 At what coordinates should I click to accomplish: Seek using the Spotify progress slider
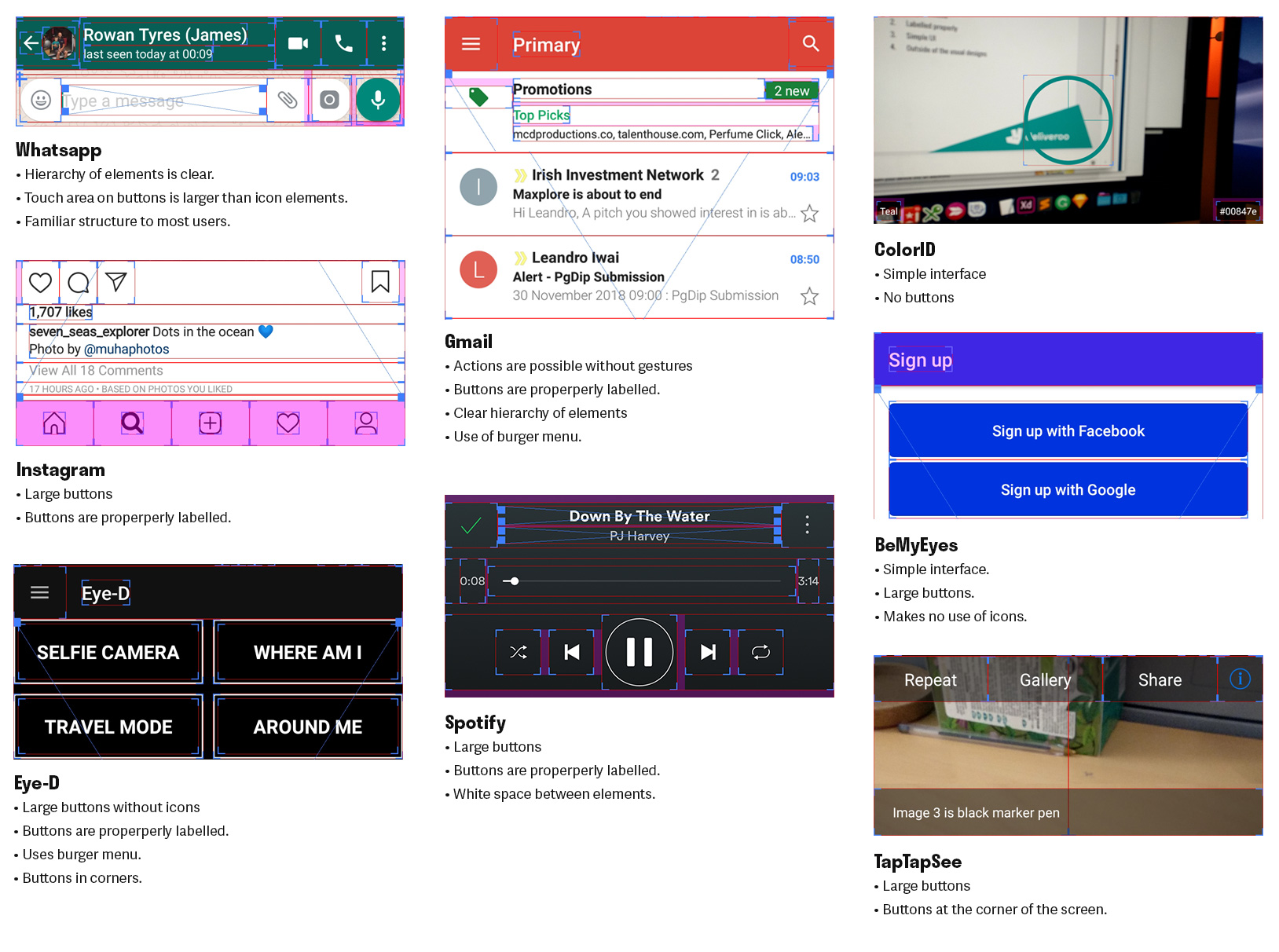tap(642, 581)
